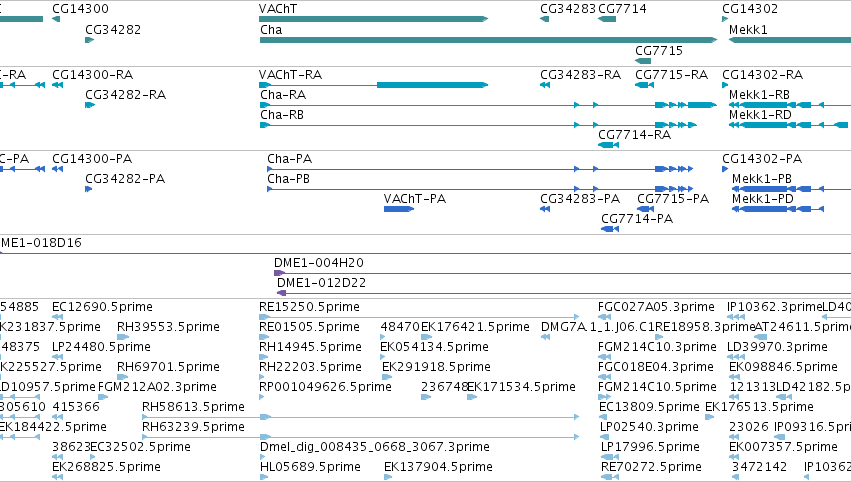The height and width of the screenshot is (482, 851).
Task: Click the RH39553.5prime EST label
Action: pos(169,327)
